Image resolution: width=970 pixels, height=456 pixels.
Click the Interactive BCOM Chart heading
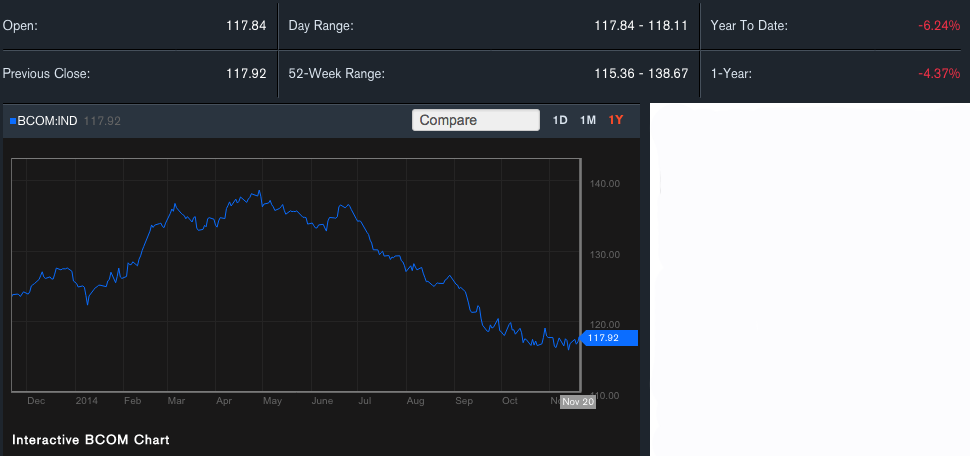pyautogui.click(x=91, y=440)
